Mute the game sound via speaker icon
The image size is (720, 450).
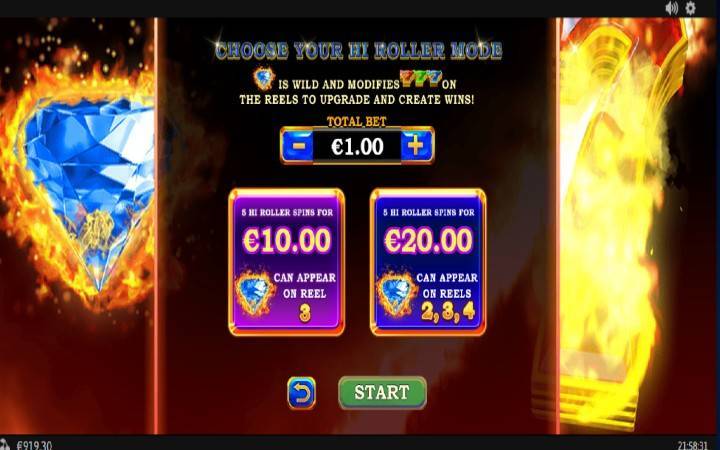click(671, 8)
